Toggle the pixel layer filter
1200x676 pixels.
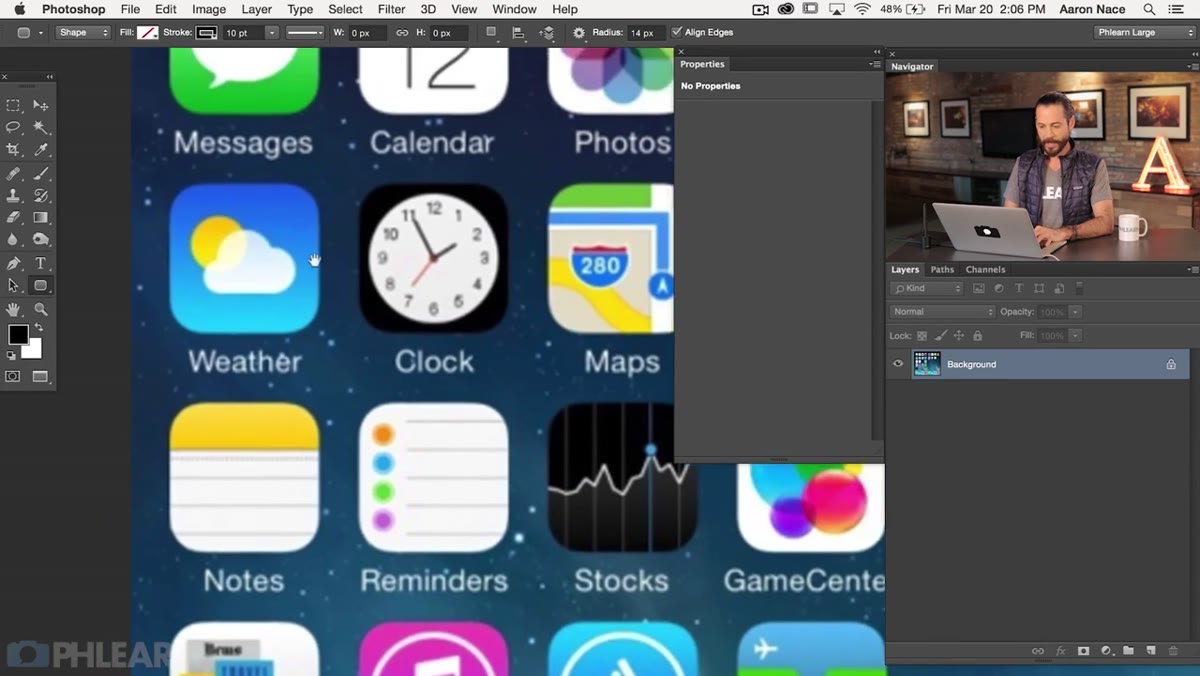pyautogui.click(x=979, y=288)
